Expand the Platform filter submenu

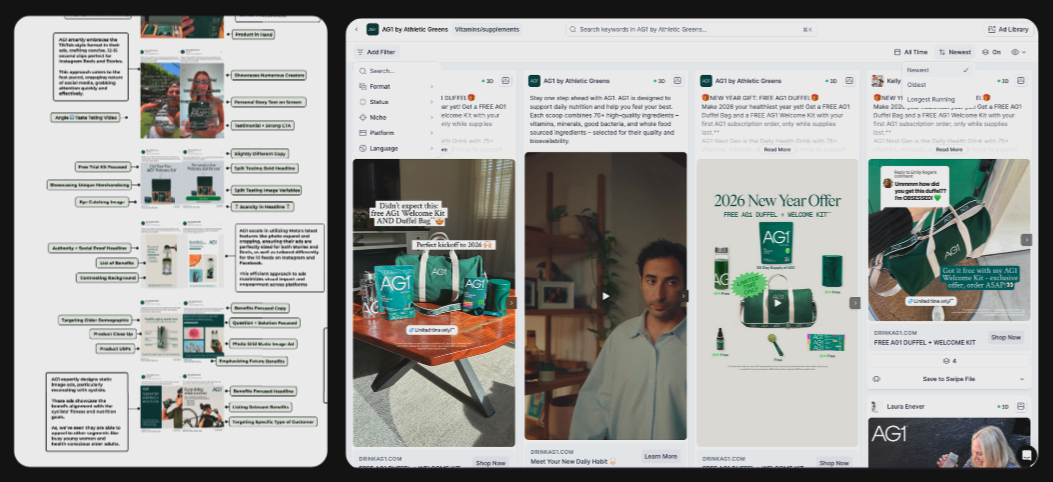click(396, 132)
